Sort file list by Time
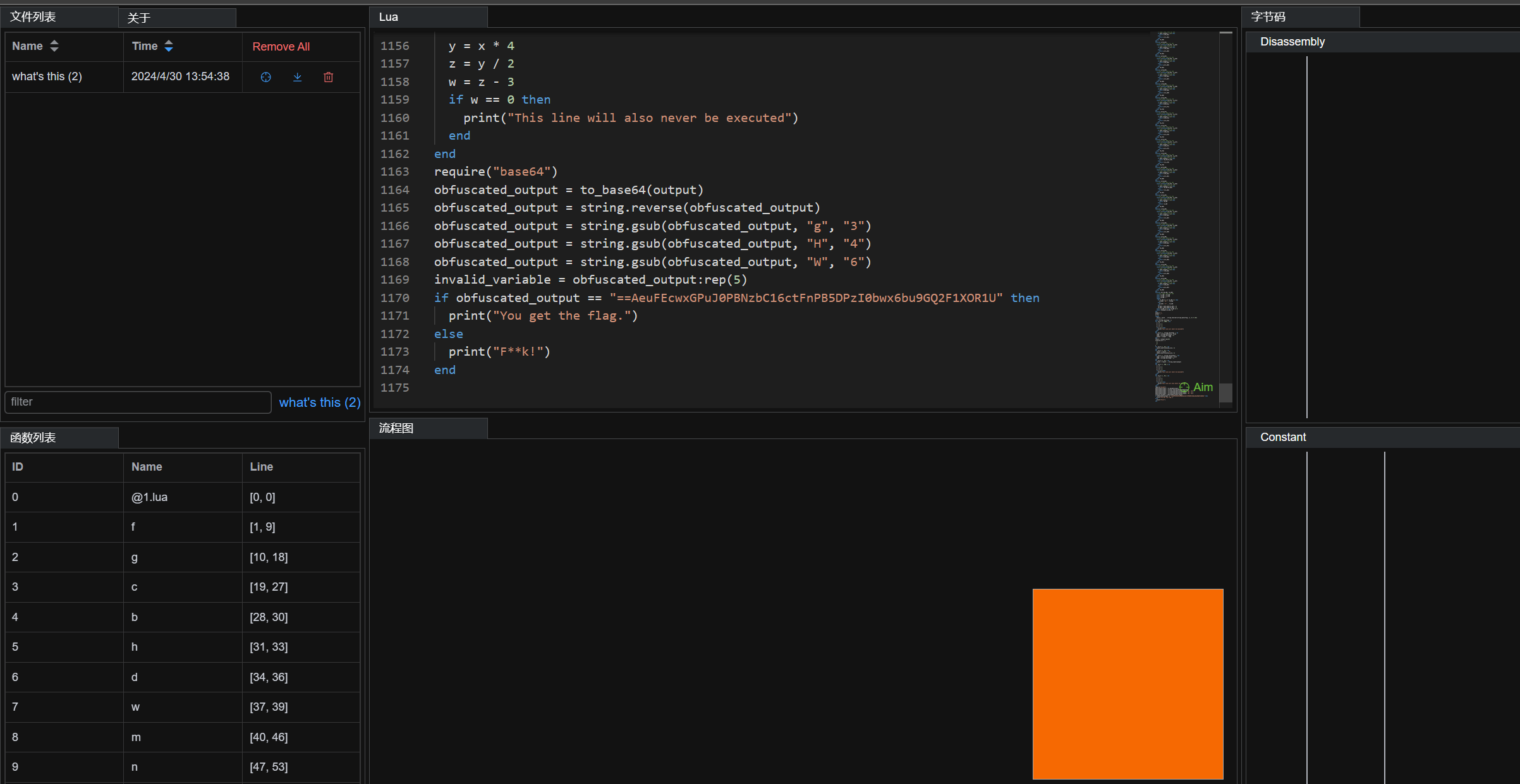The width and height of the screenshot is (1520, 784). coord(169,46)
